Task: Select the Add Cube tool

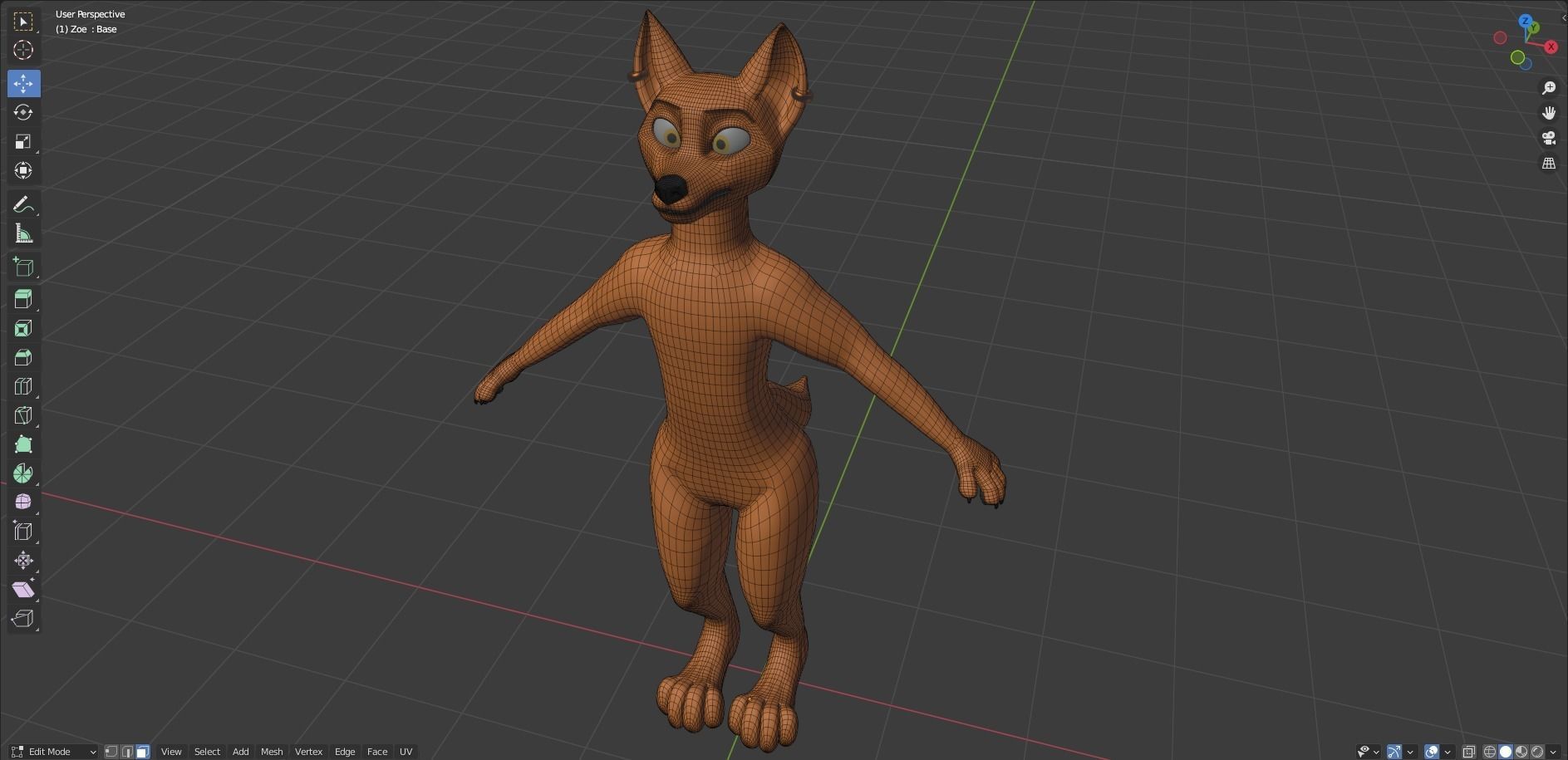Action: (x=23, y=267)
